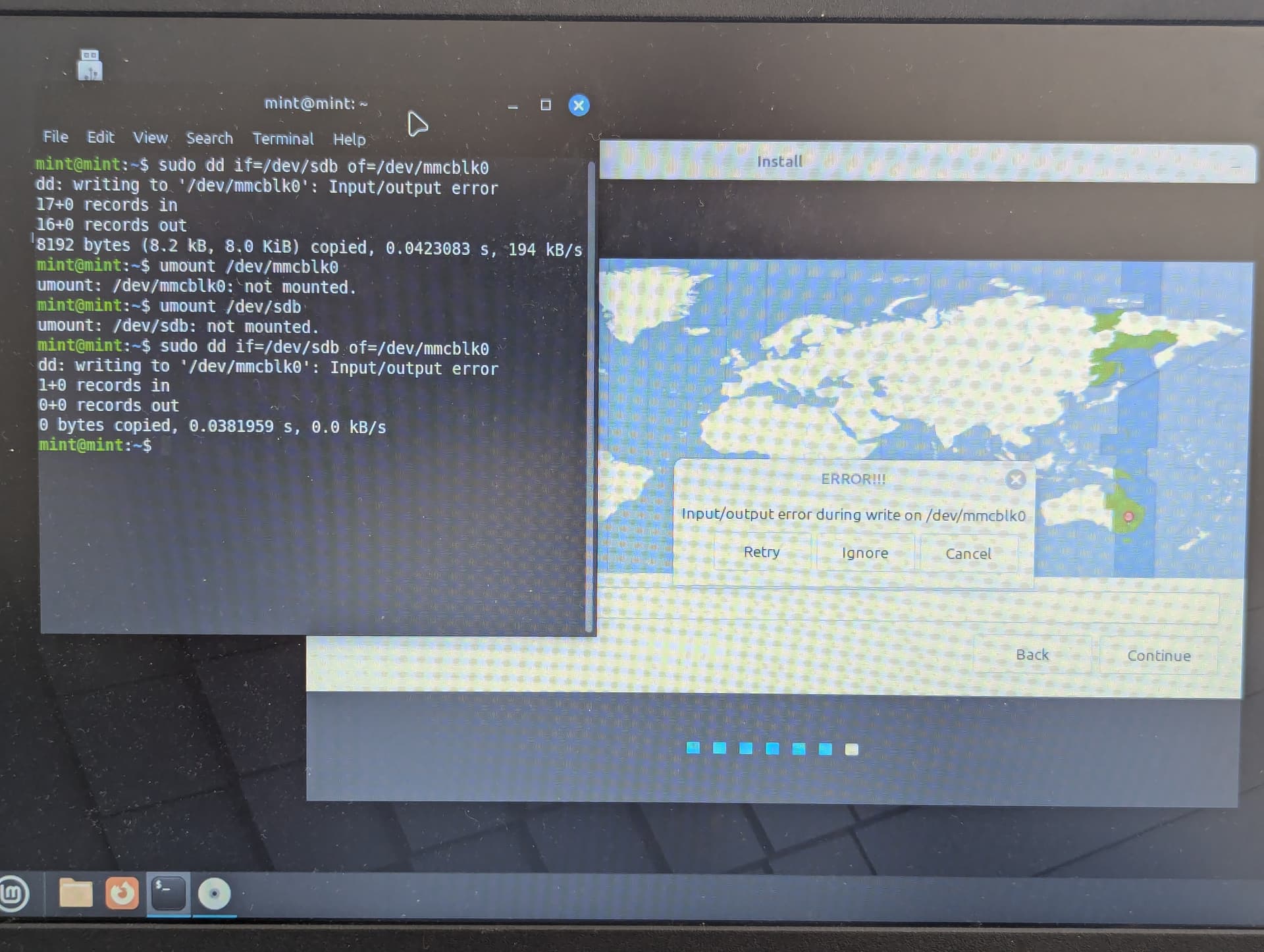
Task: Open the Edit menu in terminal
Action: (101, 137)
